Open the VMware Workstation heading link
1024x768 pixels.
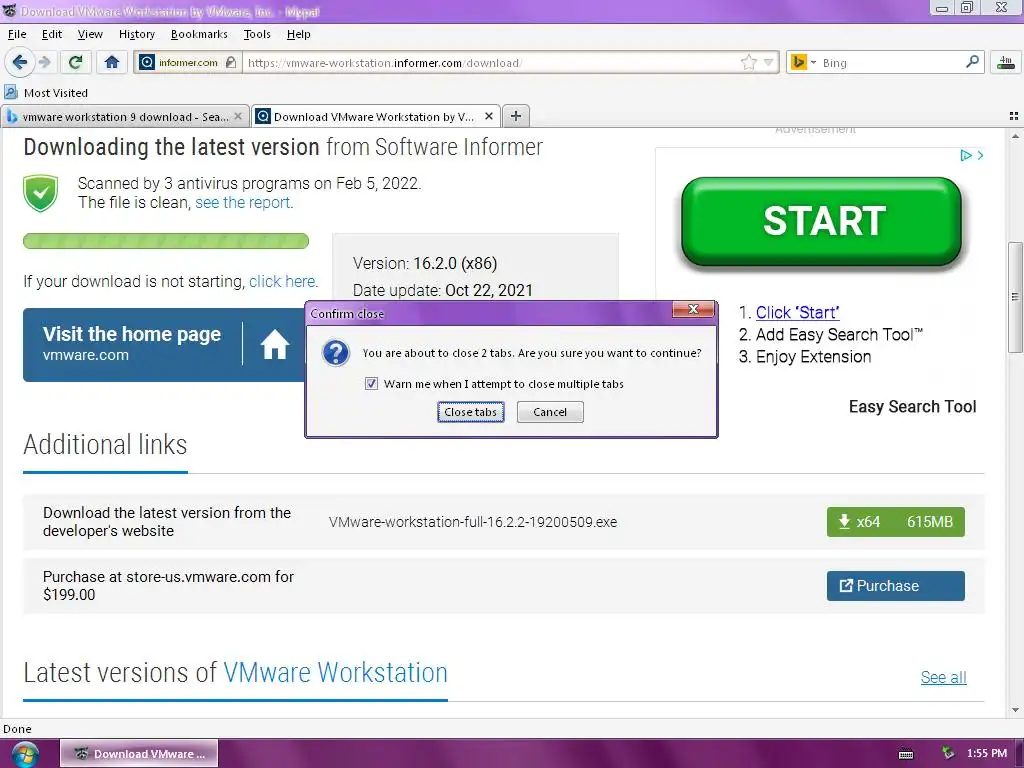336,673
